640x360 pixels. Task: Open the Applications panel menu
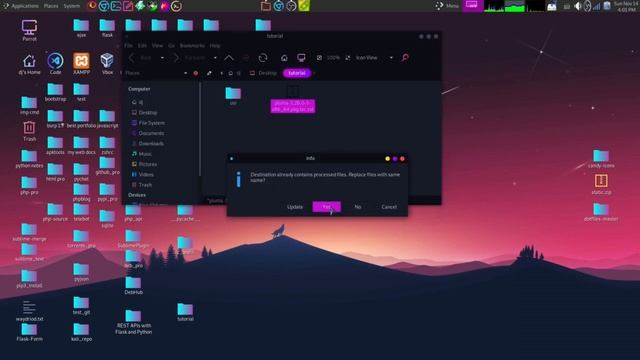(21, 6)
